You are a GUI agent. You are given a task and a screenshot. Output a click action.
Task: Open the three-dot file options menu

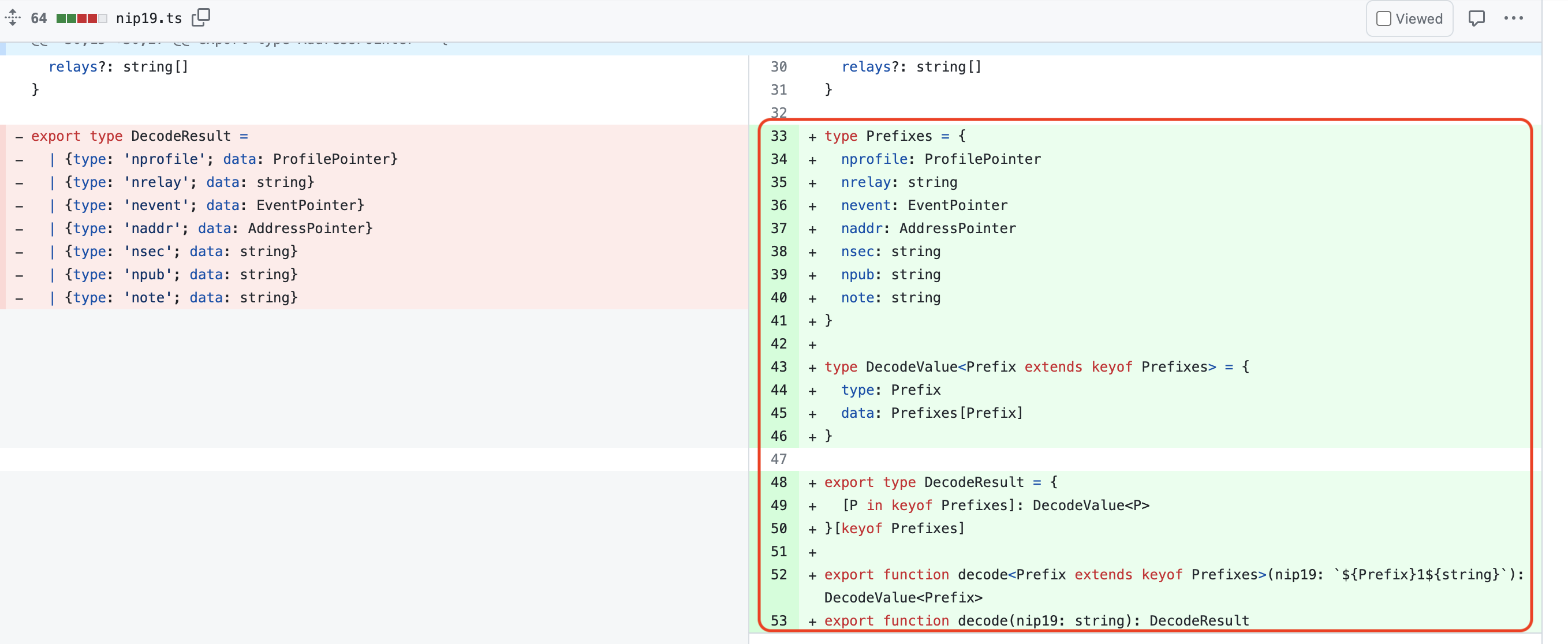1513,18
